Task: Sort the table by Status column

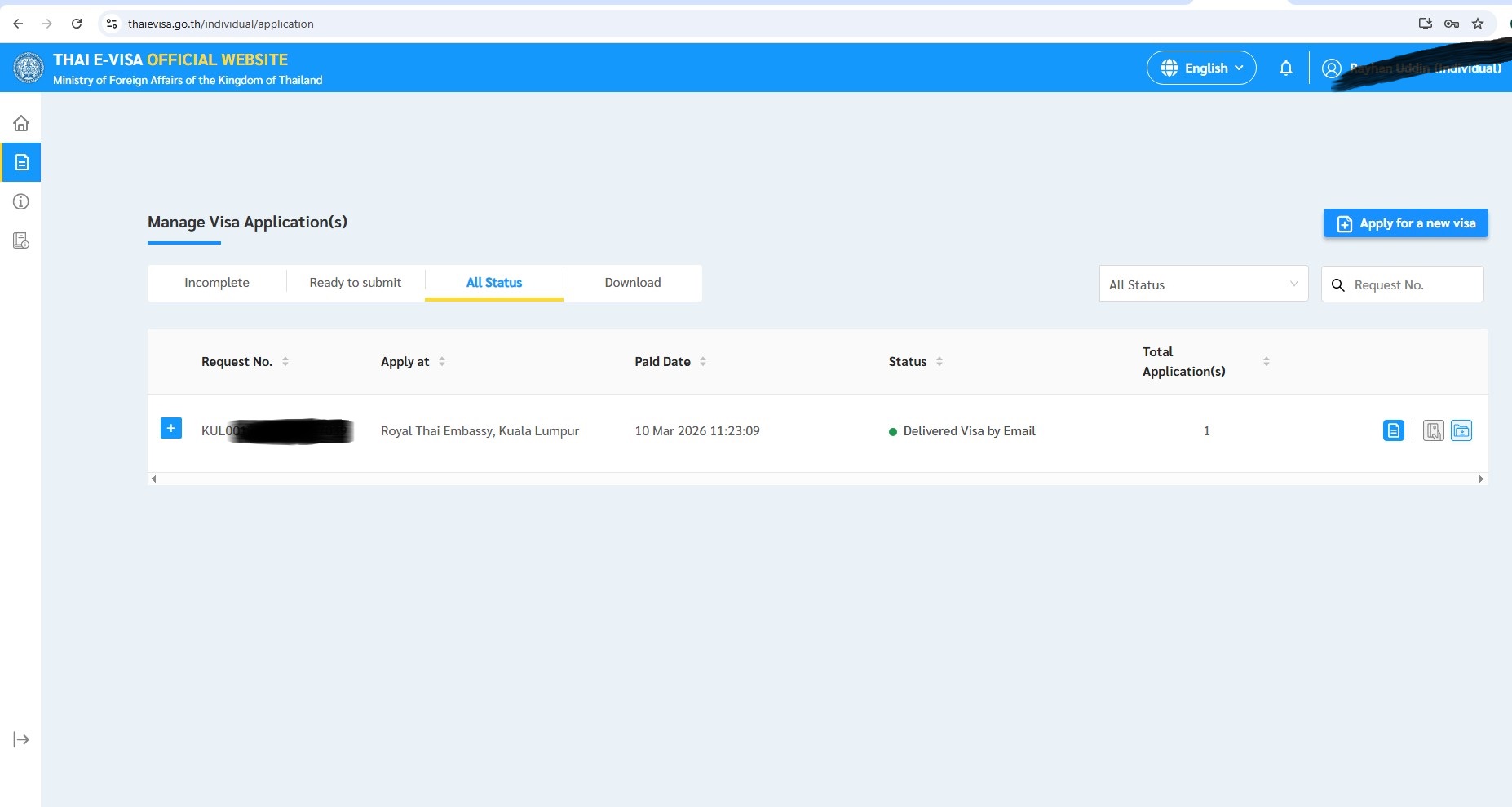Action: coord(939,361)
